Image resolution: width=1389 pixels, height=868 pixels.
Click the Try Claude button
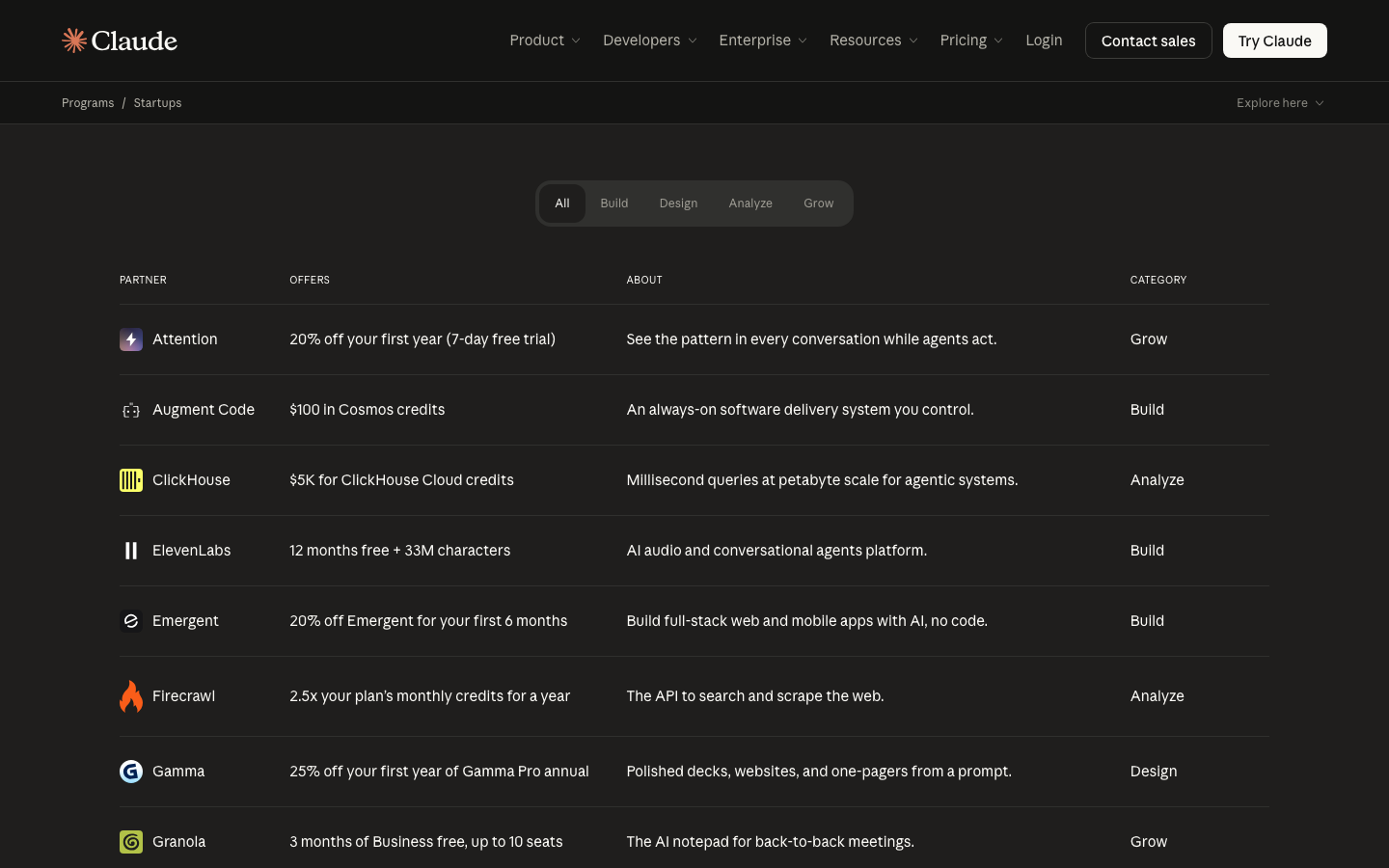coord(1275,41)
